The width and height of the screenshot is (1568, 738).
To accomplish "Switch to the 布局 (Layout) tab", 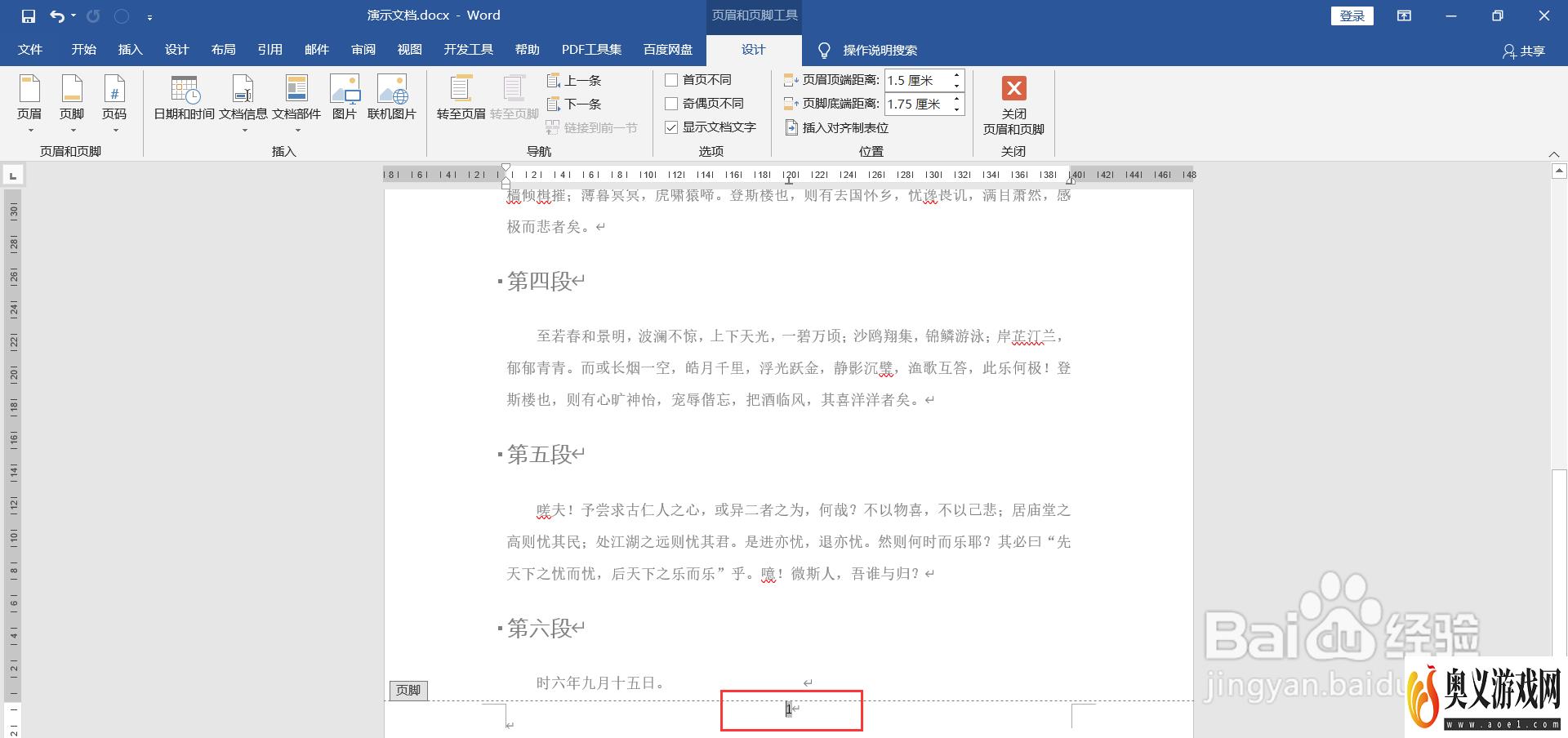I will 223,50.
